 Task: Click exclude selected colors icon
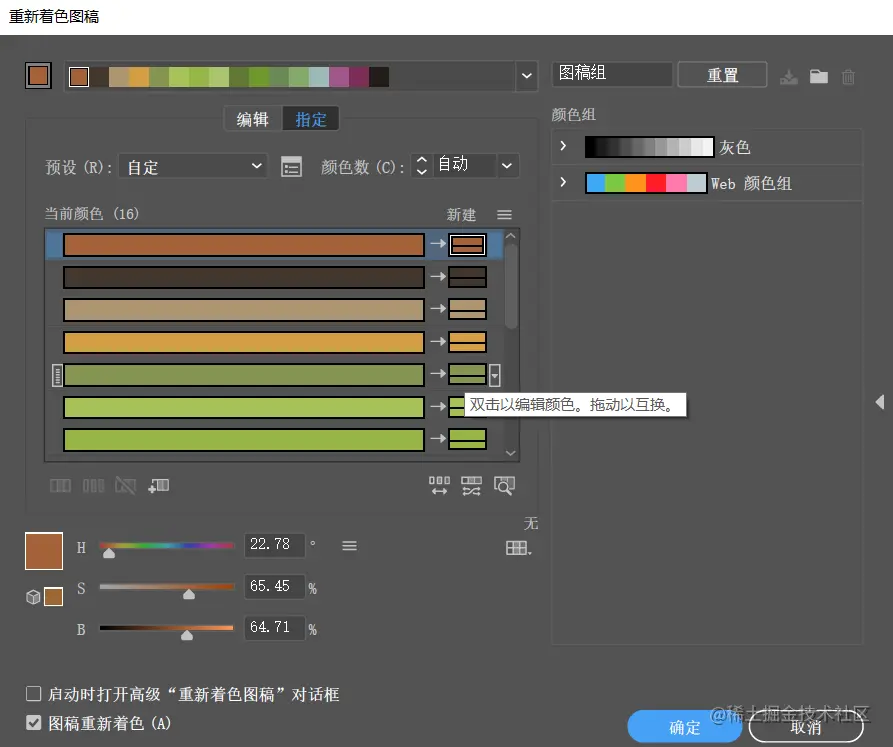click(x=125, y=486)
